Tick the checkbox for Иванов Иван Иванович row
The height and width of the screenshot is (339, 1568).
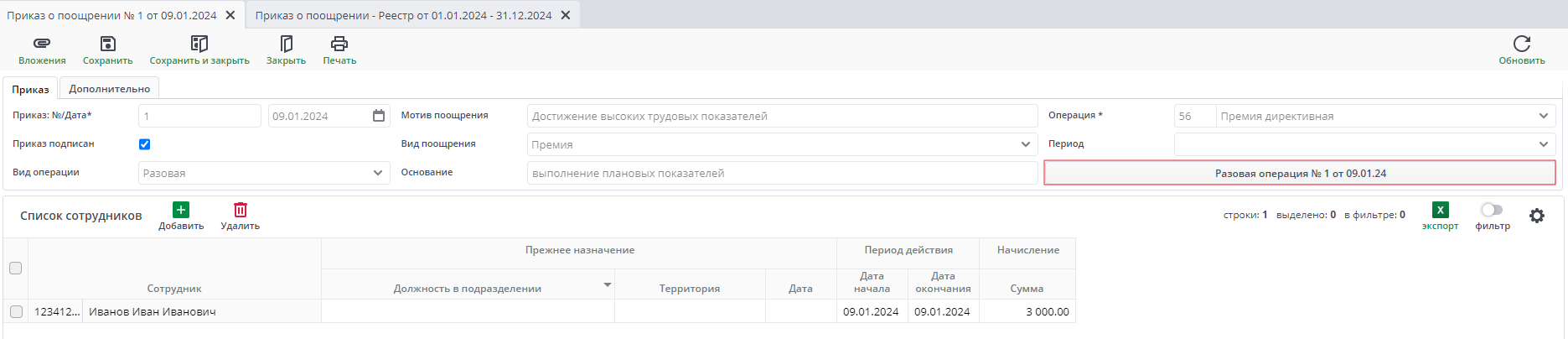pyautogui.click(x=16, y=311)
